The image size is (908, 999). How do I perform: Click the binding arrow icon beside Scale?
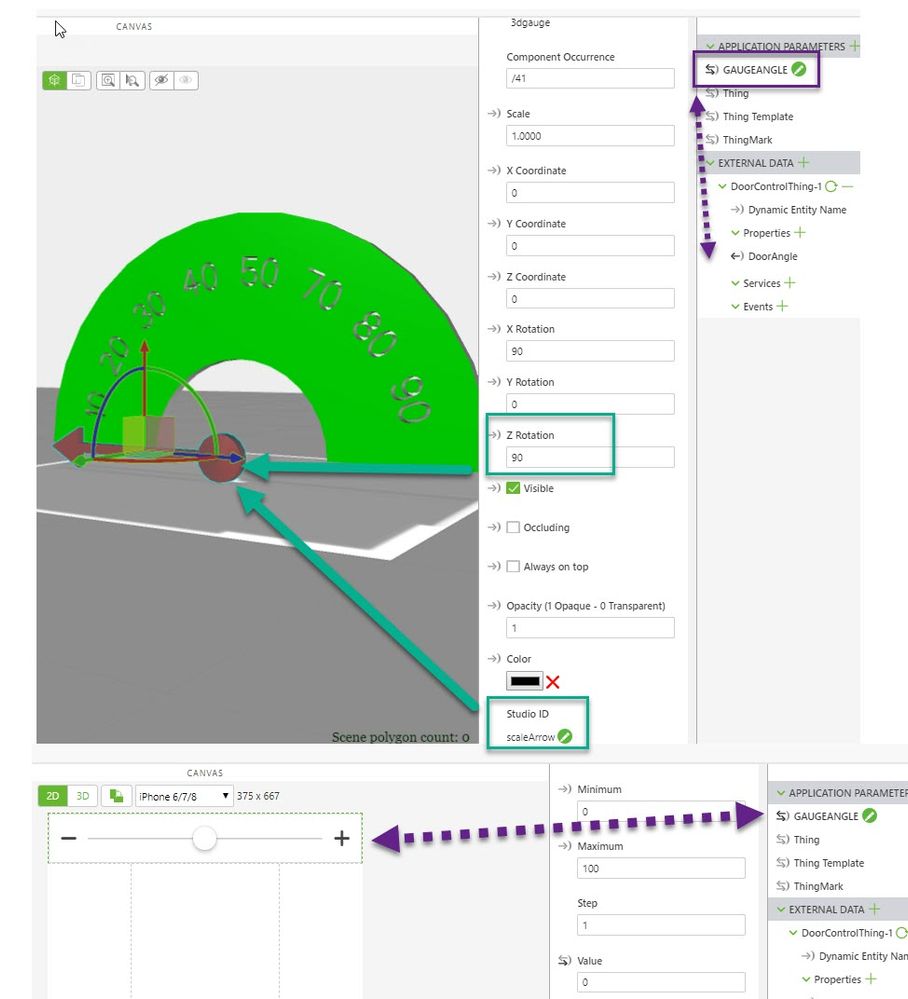[x=494, y=113]
